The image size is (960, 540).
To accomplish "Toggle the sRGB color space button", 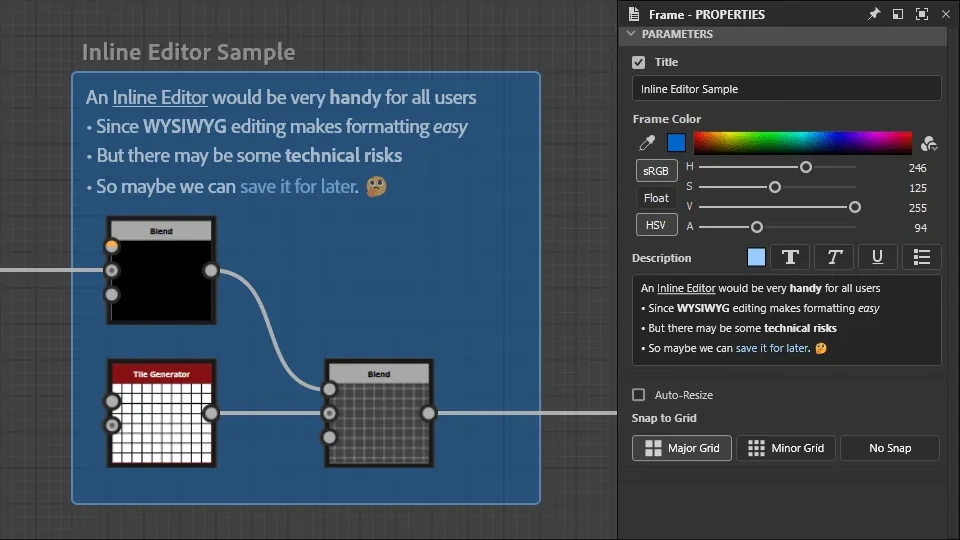I will [656, 171].
